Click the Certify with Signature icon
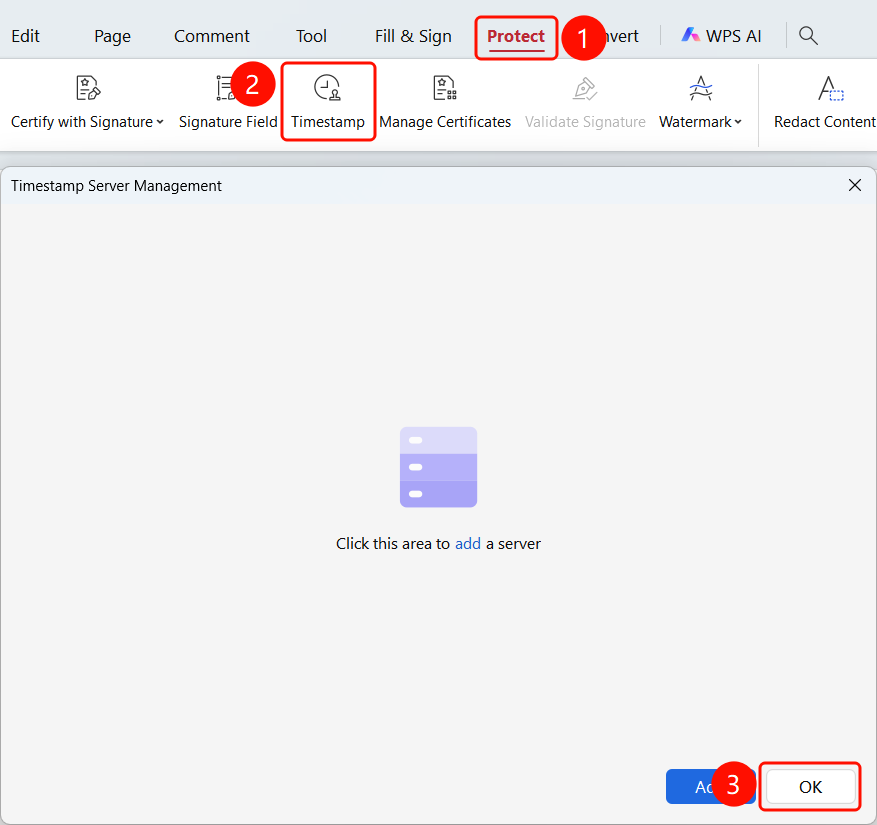The image size is (877, 825). (88, 88)
